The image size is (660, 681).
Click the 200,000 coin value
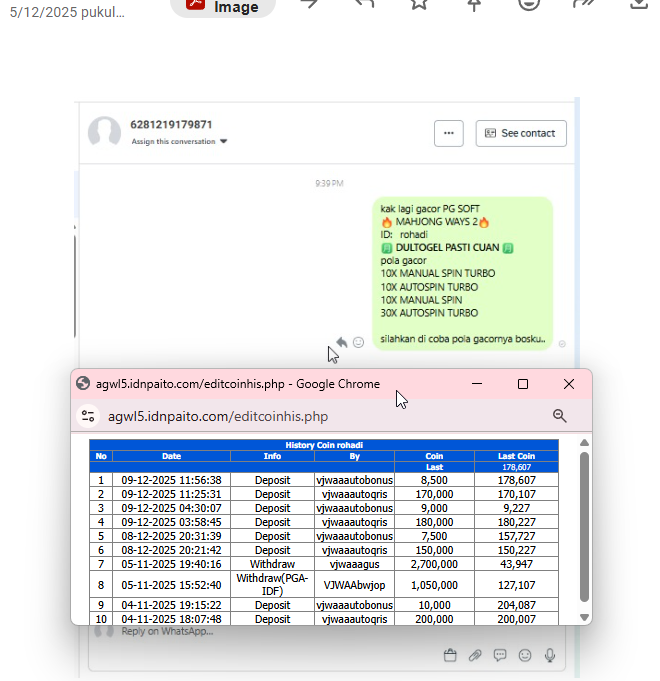tap(434, 619)
